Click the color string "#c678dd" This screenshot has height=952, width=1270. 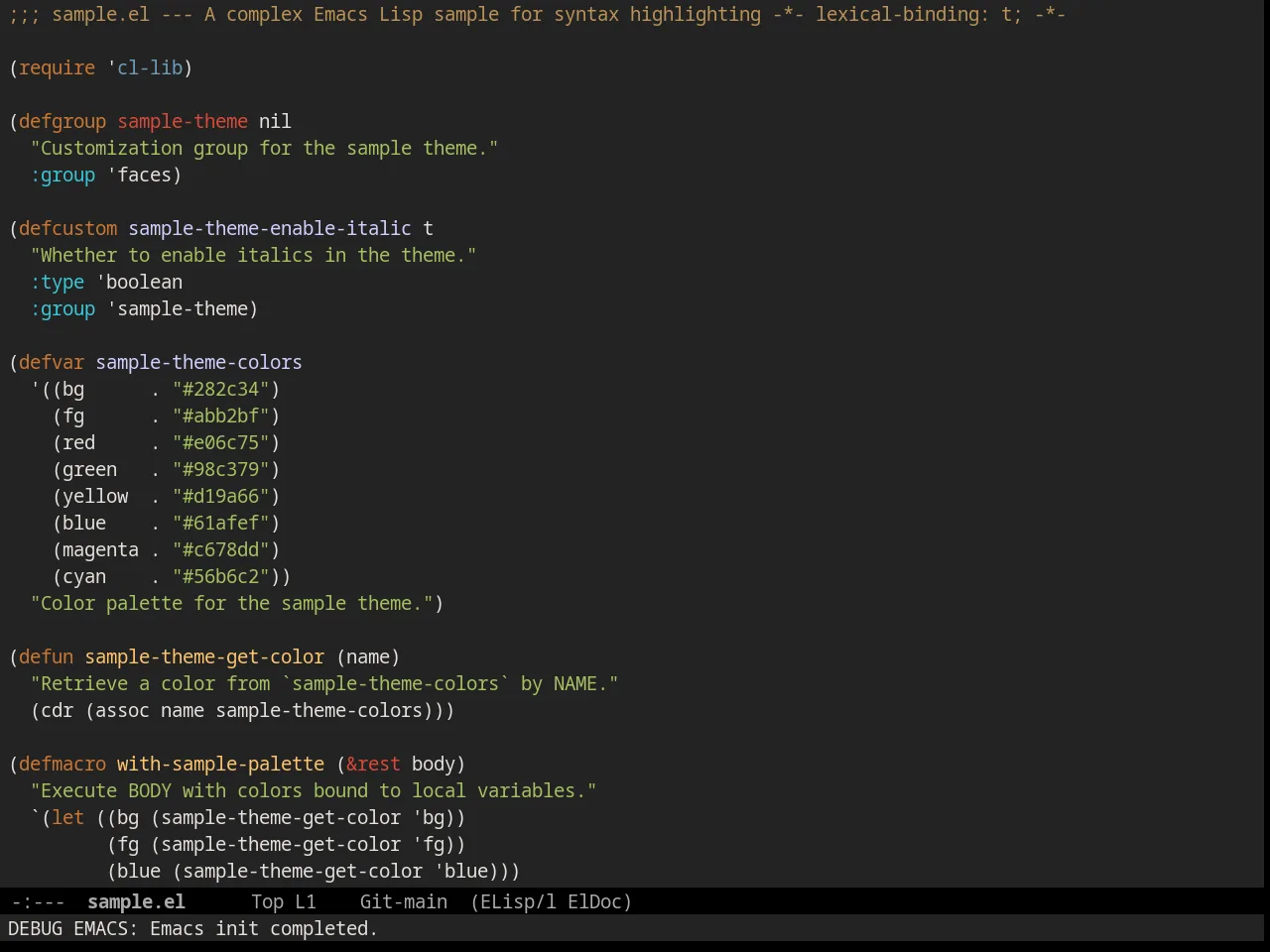click(220, 549)
